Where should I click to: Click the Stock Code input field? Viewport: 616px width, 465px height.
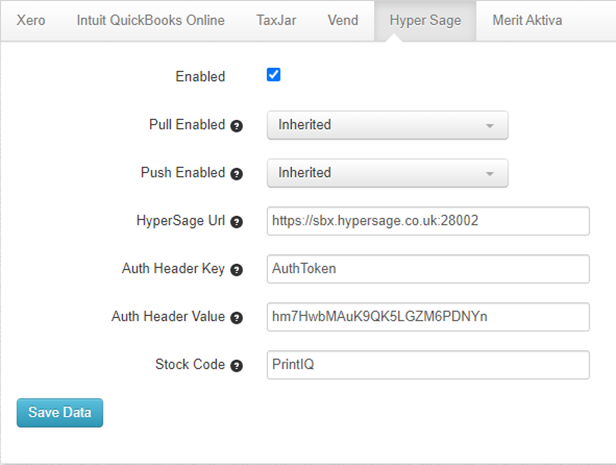pyautogui.click(x=428, y=365)
